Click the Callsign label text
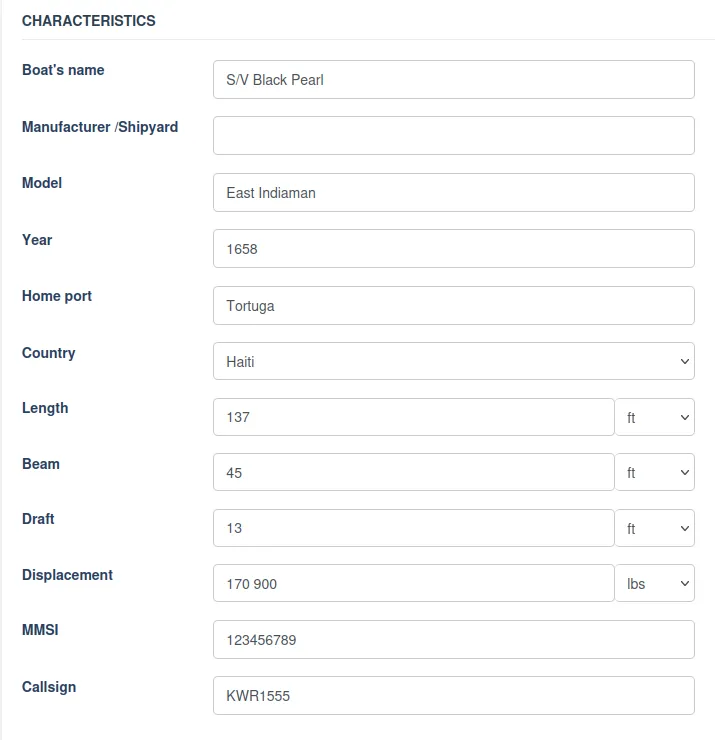715x740 pixels. pyautogui.click(x=49, y=687)
